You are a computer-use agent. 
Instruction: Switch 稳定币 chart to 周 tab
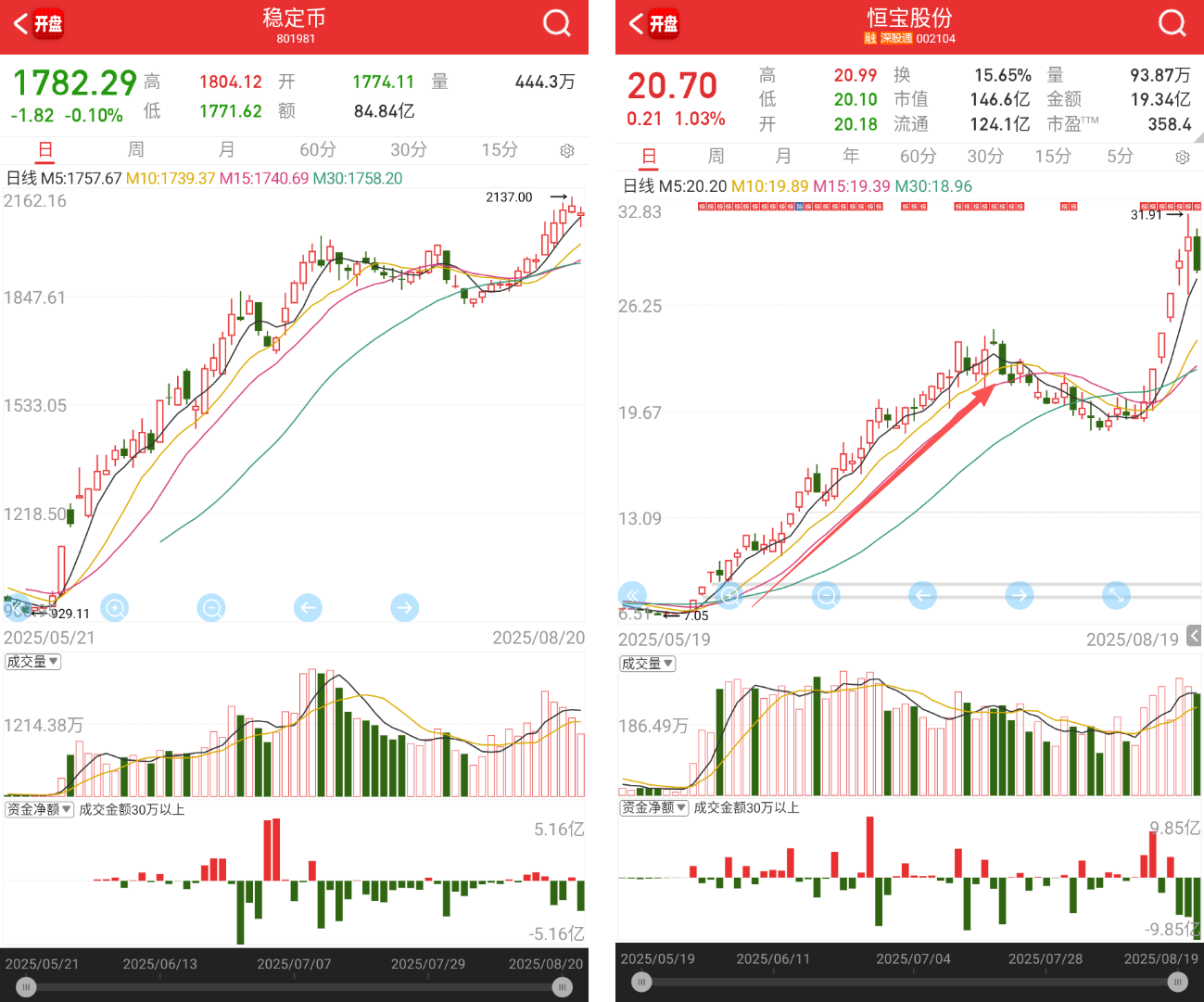click(x=135, y=150)
